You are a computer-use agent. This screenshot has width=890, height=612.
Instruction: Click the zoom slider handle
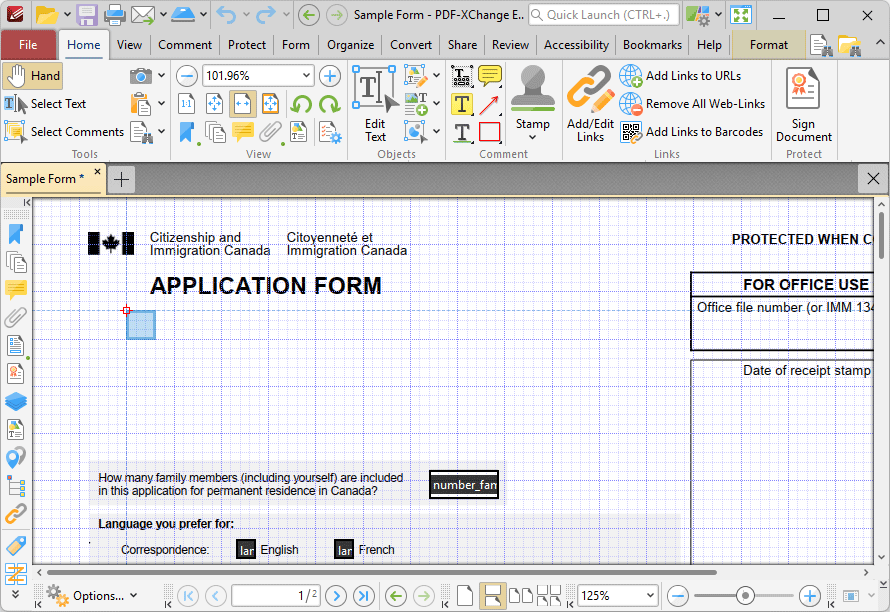tap(745, 596)
